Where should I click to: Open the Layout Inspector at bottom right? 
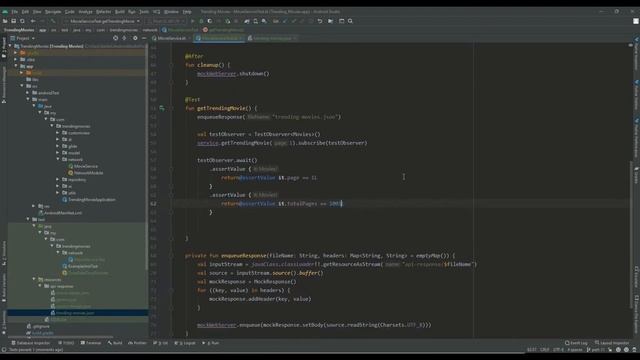[612, 343]
